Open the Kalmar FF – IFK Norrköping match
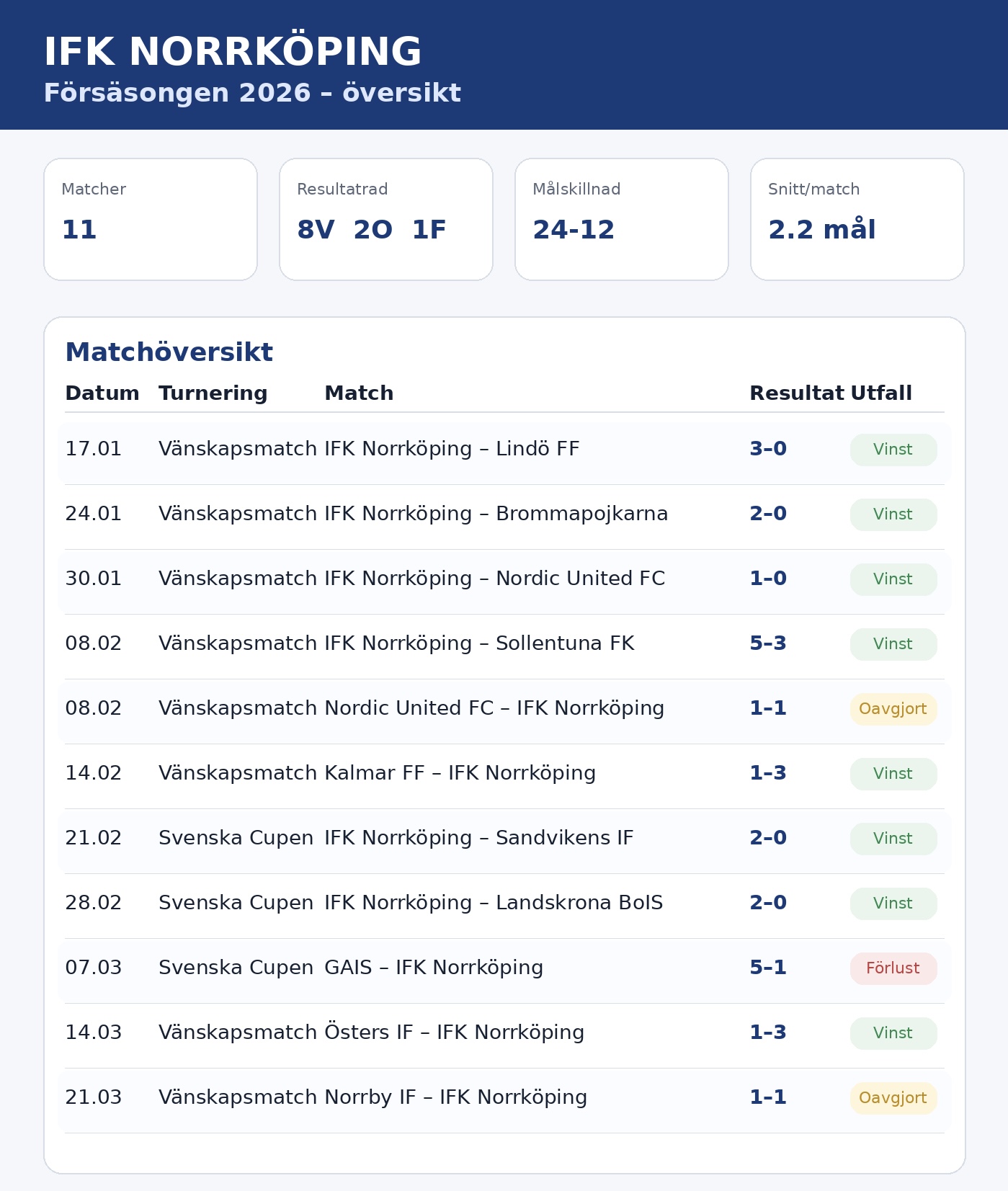 tap(460, 773)
